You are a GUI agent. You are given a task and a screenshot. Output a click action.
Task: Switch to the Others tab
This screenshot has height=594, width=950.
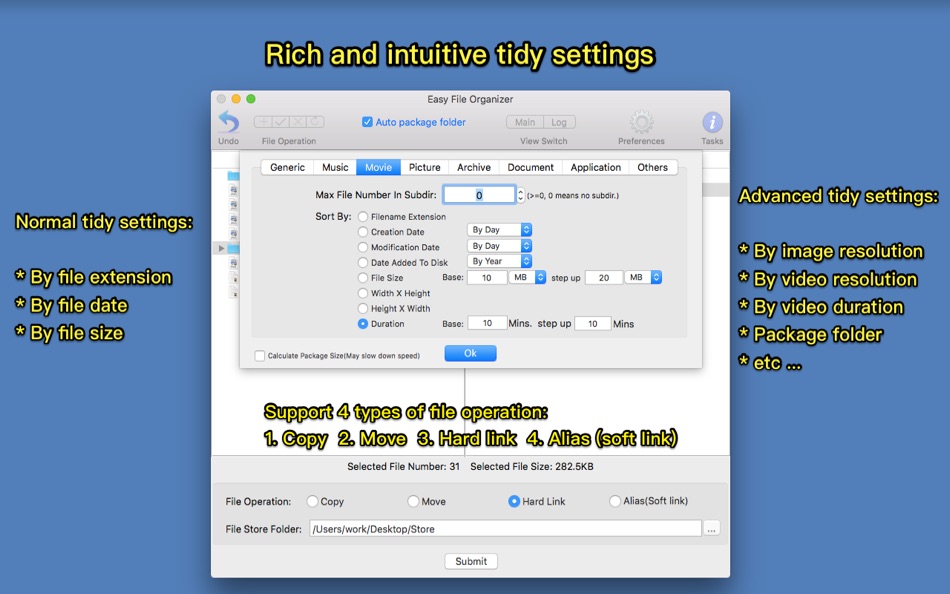click(653, 167)
